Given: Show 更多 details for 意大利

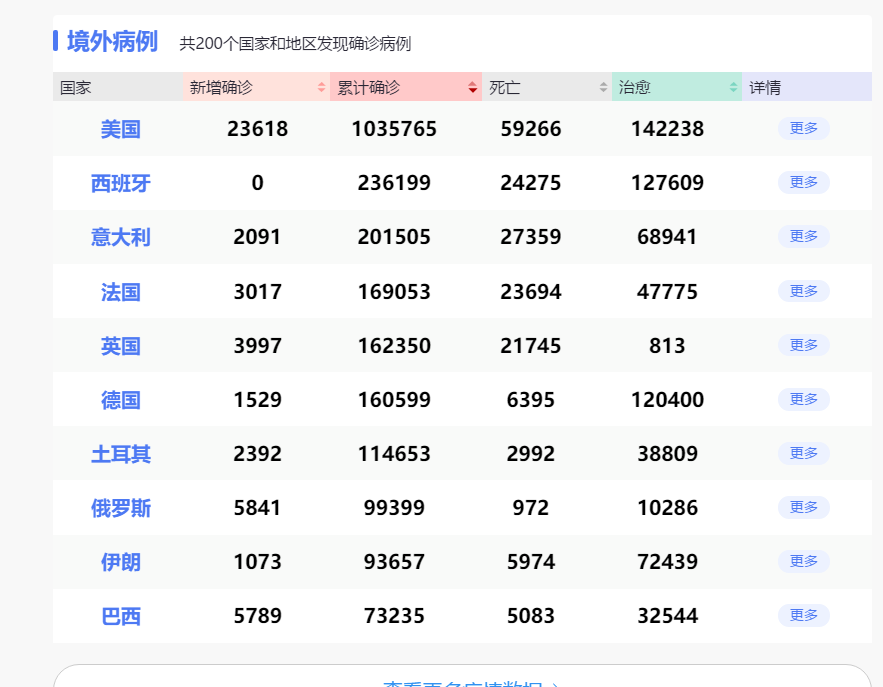Looking at the screenshot, I should (803, 236).
